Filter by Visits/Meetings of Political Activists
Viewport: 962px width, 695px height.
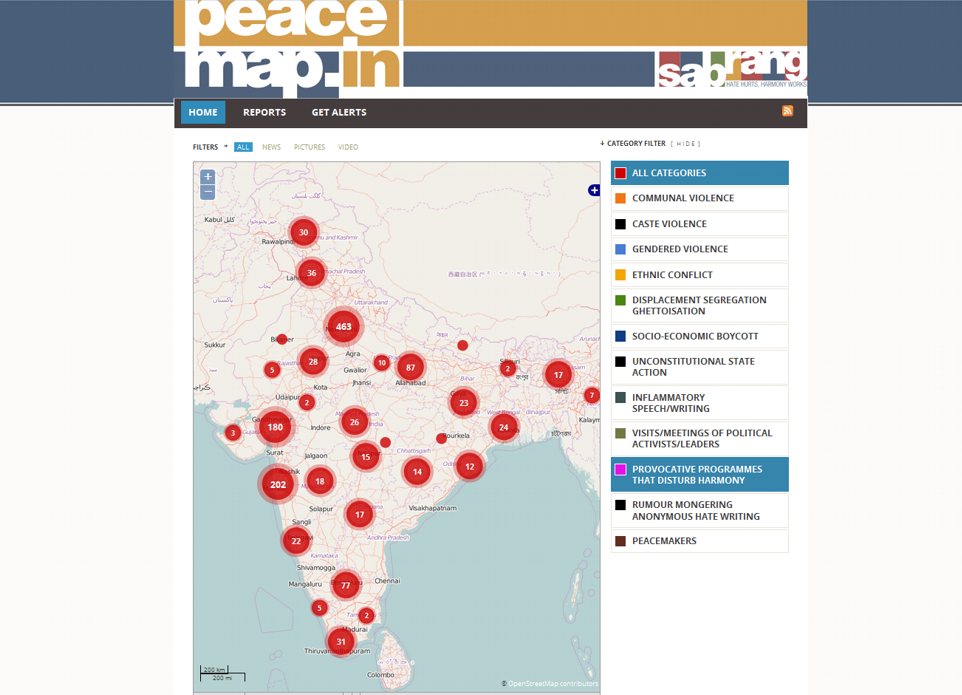699,439
